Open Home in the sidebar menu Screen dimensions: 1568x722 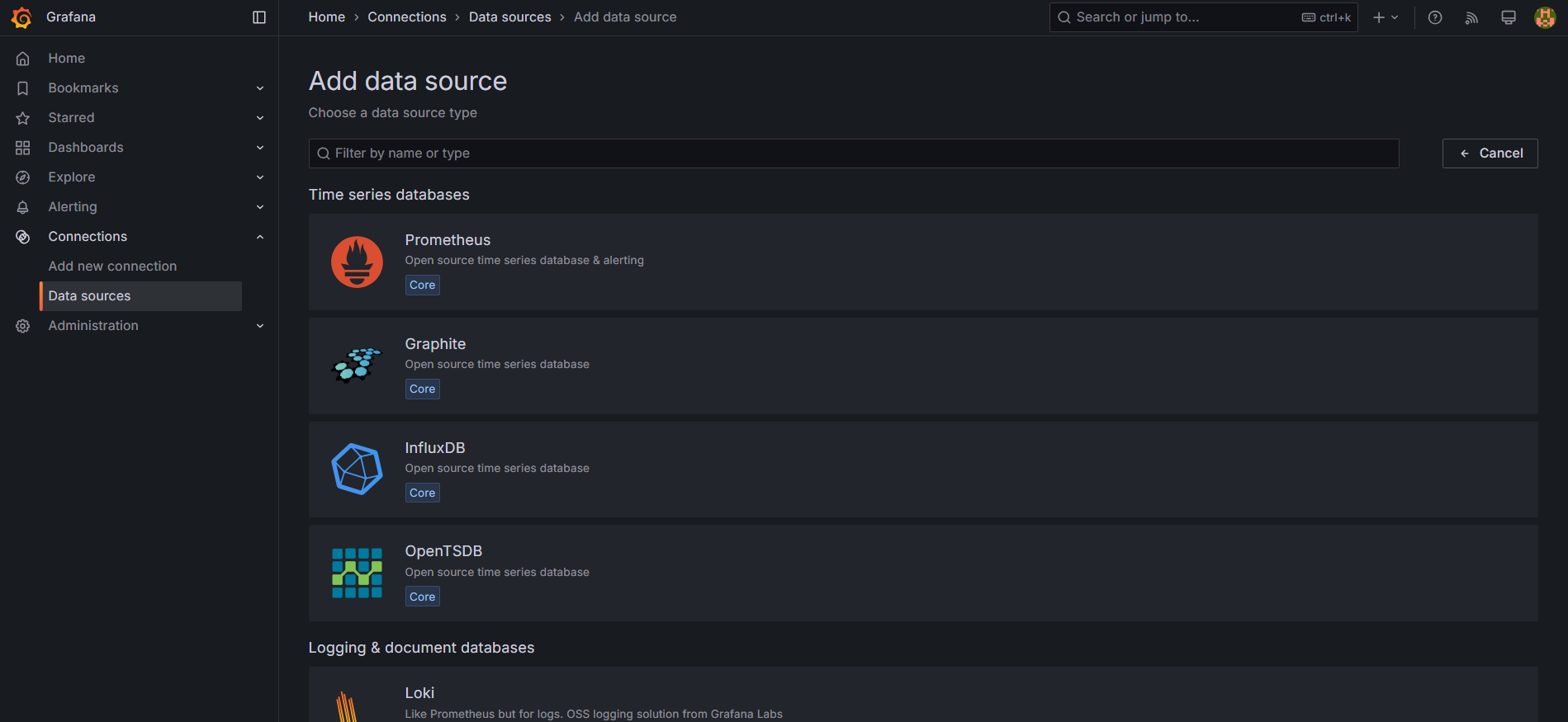pos(67,59)
